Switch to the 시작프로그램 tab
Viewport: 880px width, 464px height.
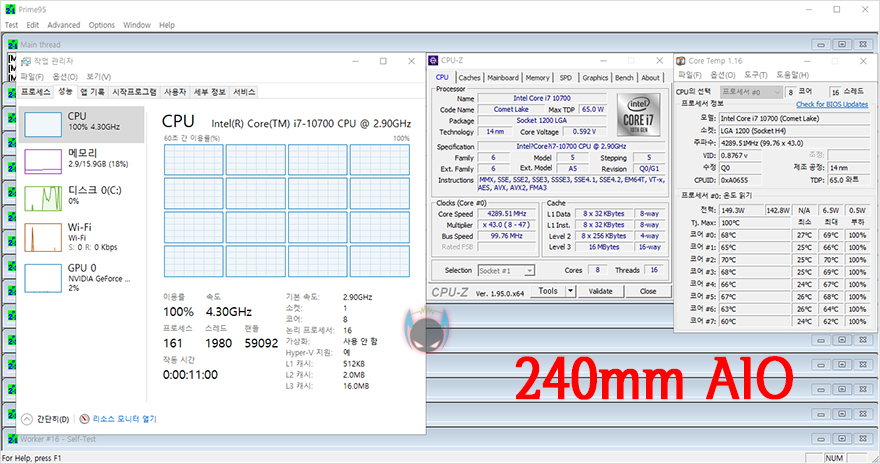tap(134, 92)
